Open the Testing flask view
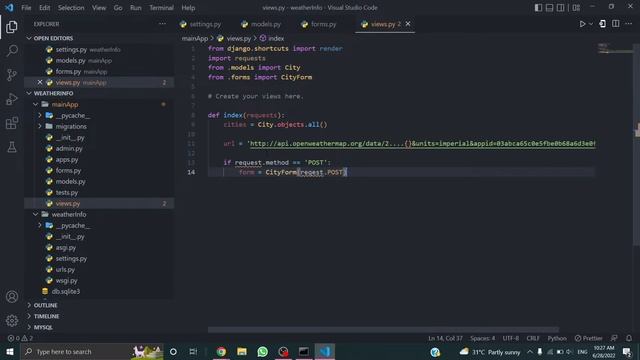Viewport: 640px width, 360px height. [x=12, y=147]
